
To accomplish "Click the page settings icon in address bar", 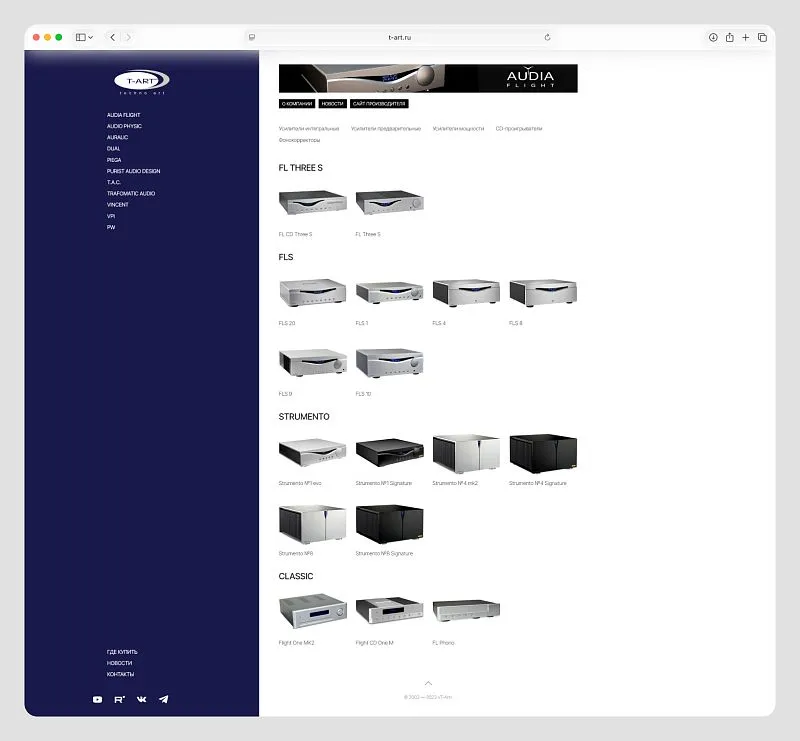I will 252,37.
